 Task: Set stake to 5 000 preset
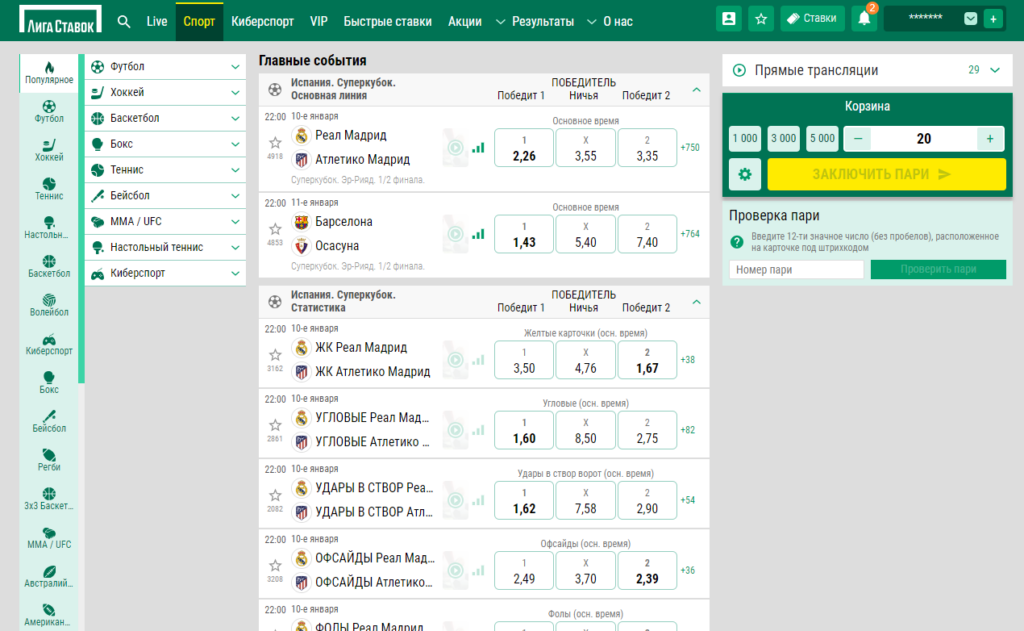tap(822, 138)
